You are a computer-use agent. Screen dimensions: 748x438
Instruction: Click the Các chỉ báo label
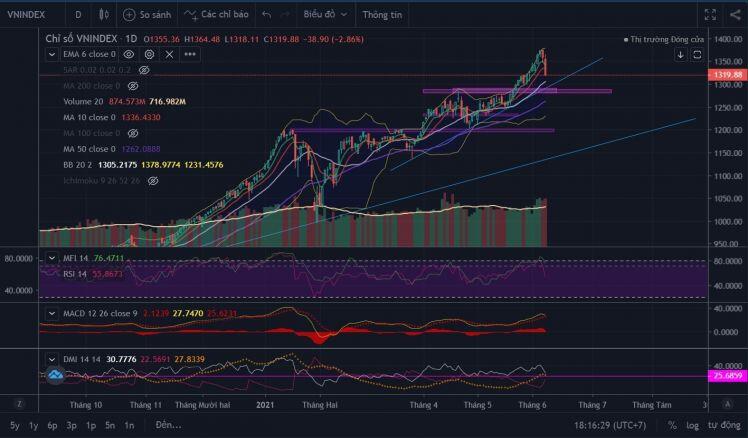(x=225, y=14)
